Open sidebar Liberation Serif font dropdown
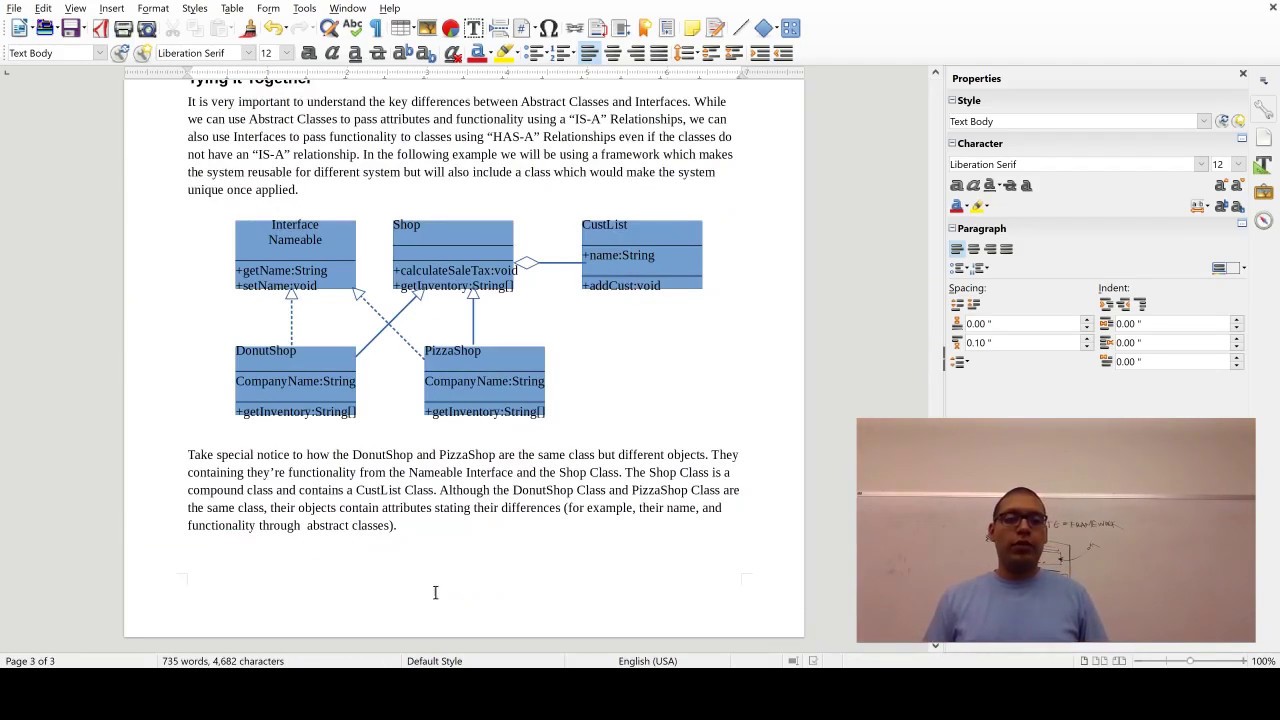The height and width of the screenshot is (720, 1280). point(1201,164)
